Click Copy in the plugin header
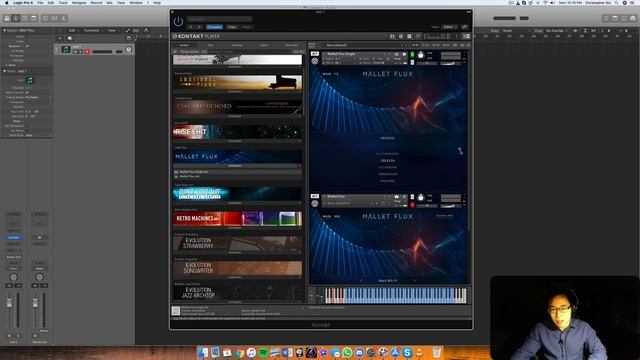Screen dimensions: 640x360 click(232, 27)
